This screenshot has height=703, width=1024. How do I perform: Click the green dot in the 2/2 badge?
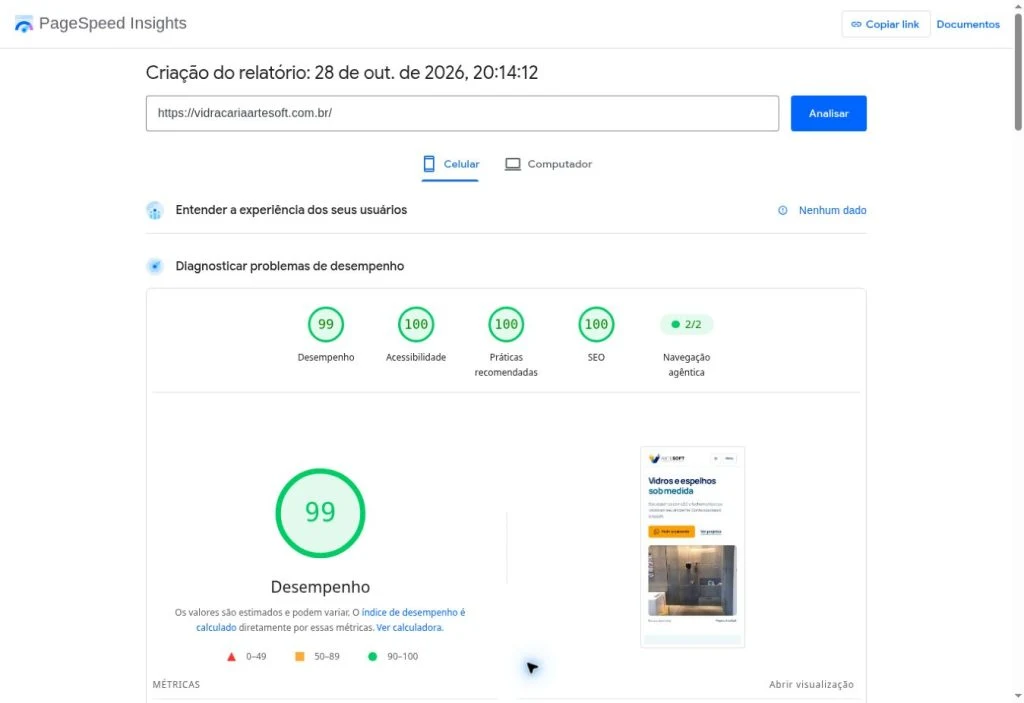point(675,324)
